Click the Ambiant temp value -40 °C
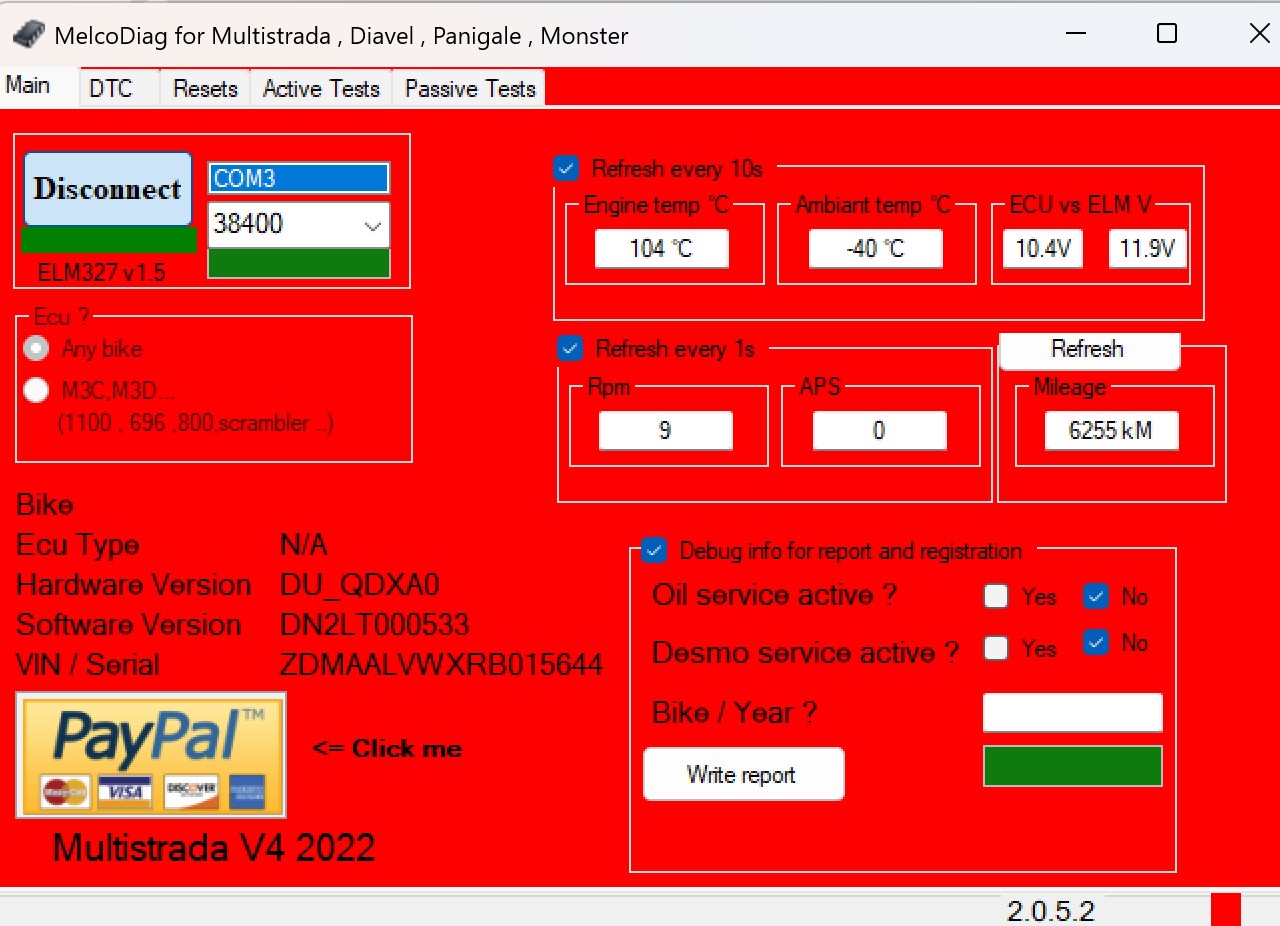Screen dimensions: 1280x926 (876, 248)
